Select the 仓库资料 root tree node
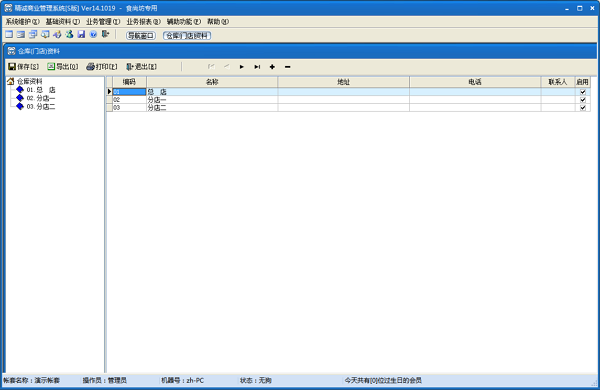The width and height of the screenshot is (600, 390). 29,82
